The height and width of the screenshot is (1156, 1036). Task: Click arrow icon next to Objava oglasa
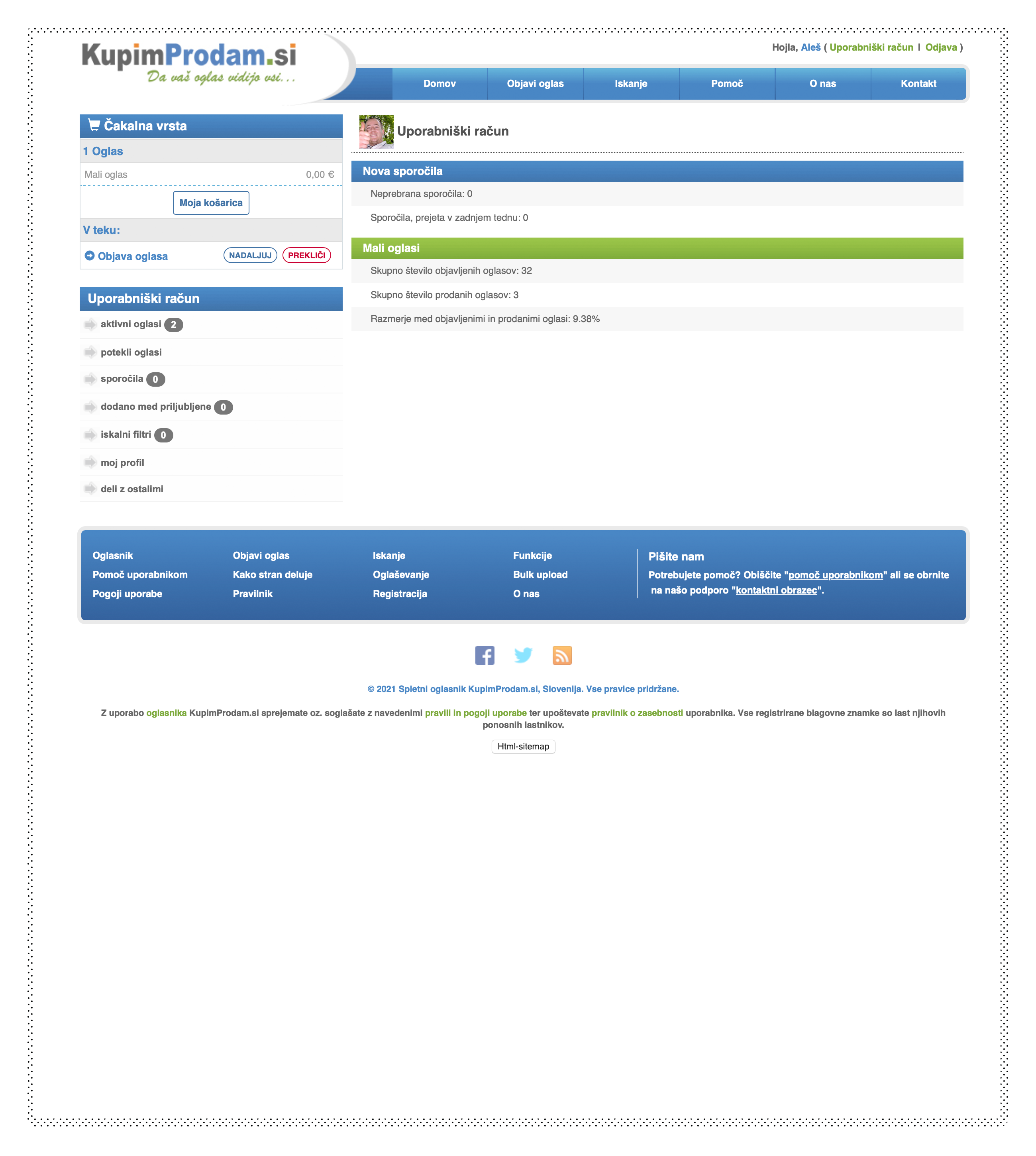(x=89, y=256)
